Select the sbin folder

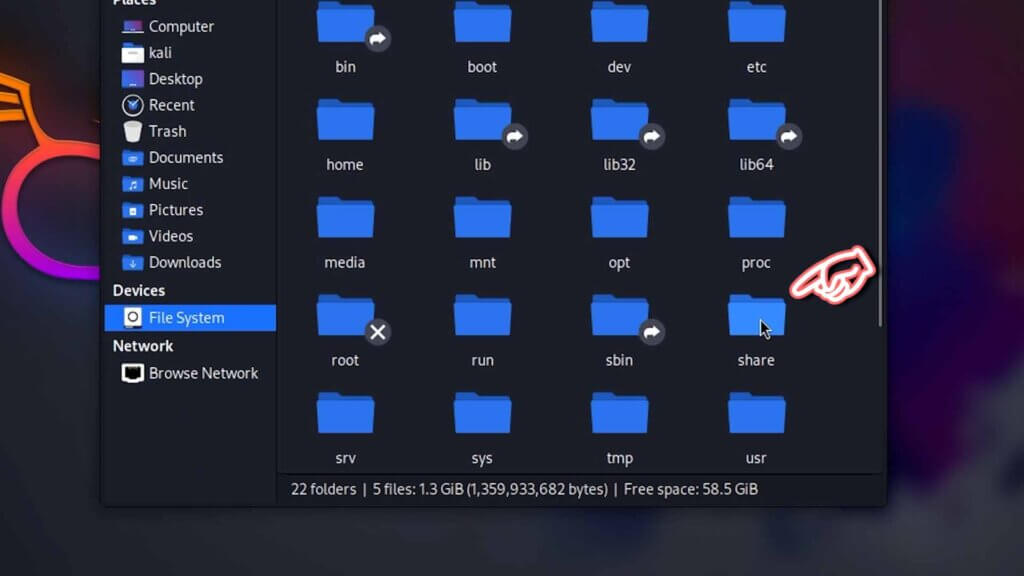[619, 315]
